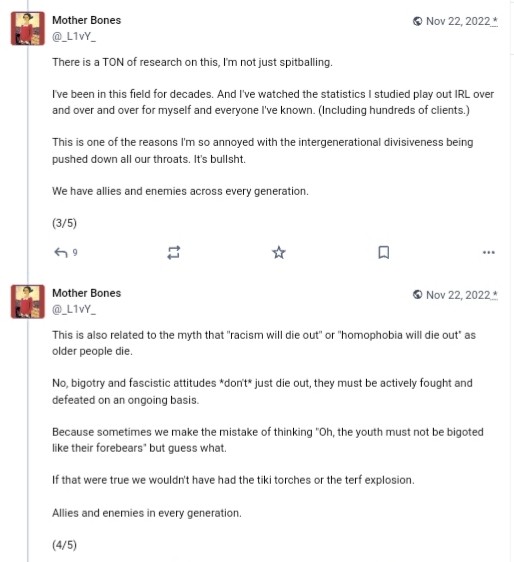514x562 pixels.
Task: Open Mother Bones avatar on second post
Action: tap(28, 301)
